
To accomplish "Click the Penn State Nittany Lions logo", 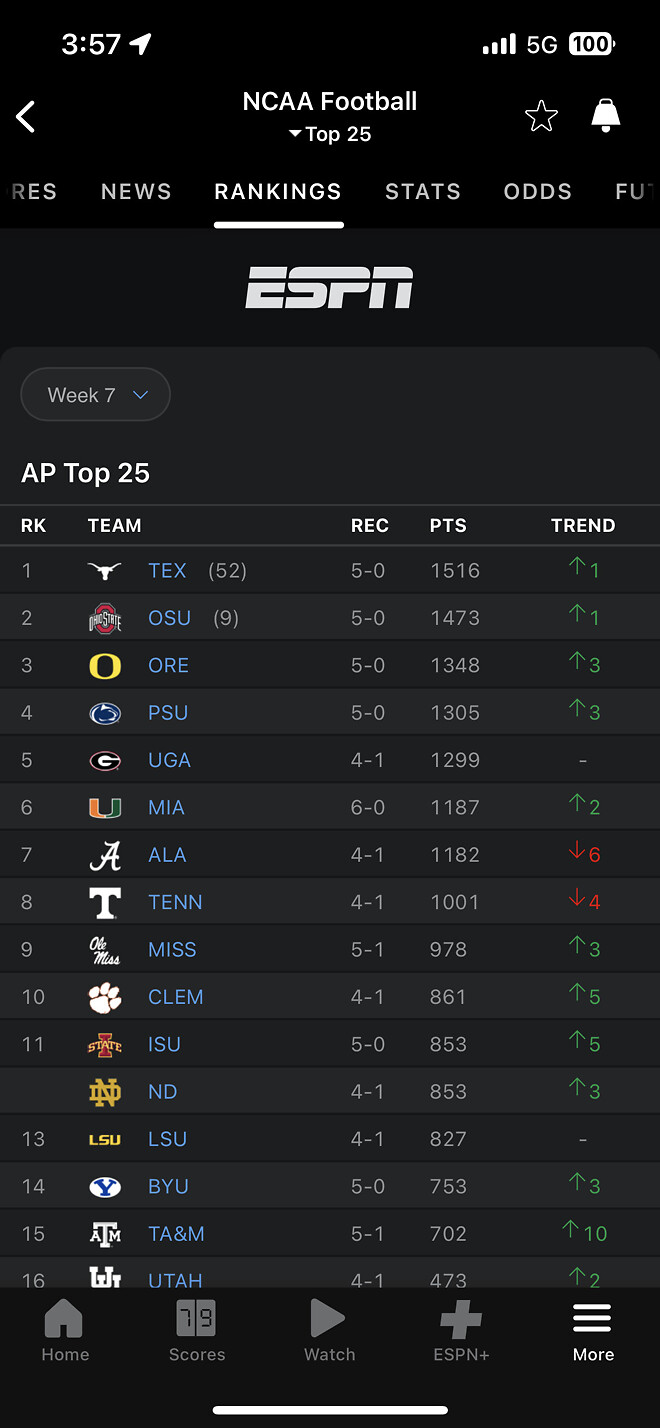I will click(x=105, y=712).
